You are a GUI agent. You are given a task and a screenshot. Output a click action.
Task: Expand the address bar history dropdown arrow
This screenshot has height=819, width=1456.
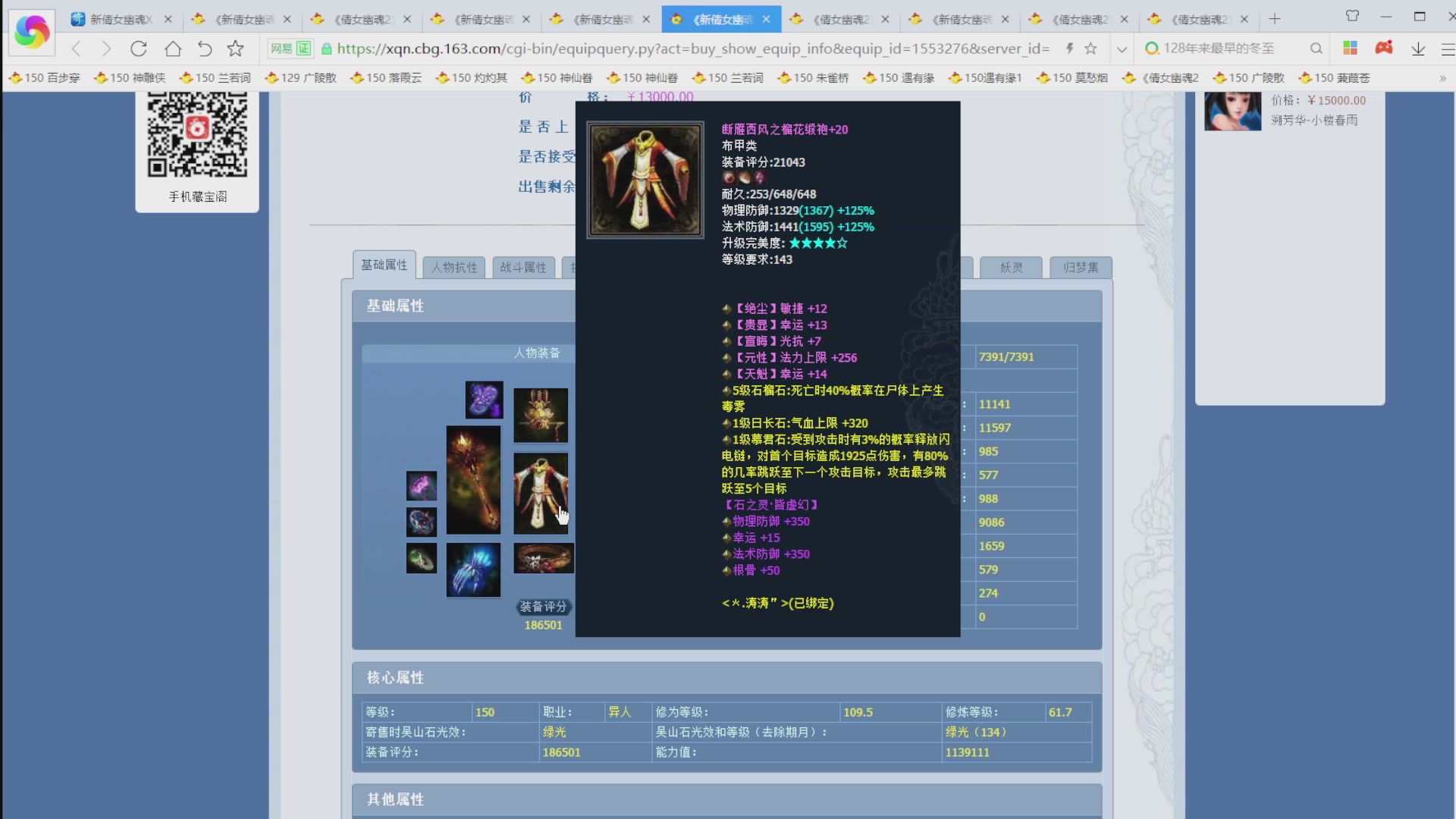(1122, 49)
